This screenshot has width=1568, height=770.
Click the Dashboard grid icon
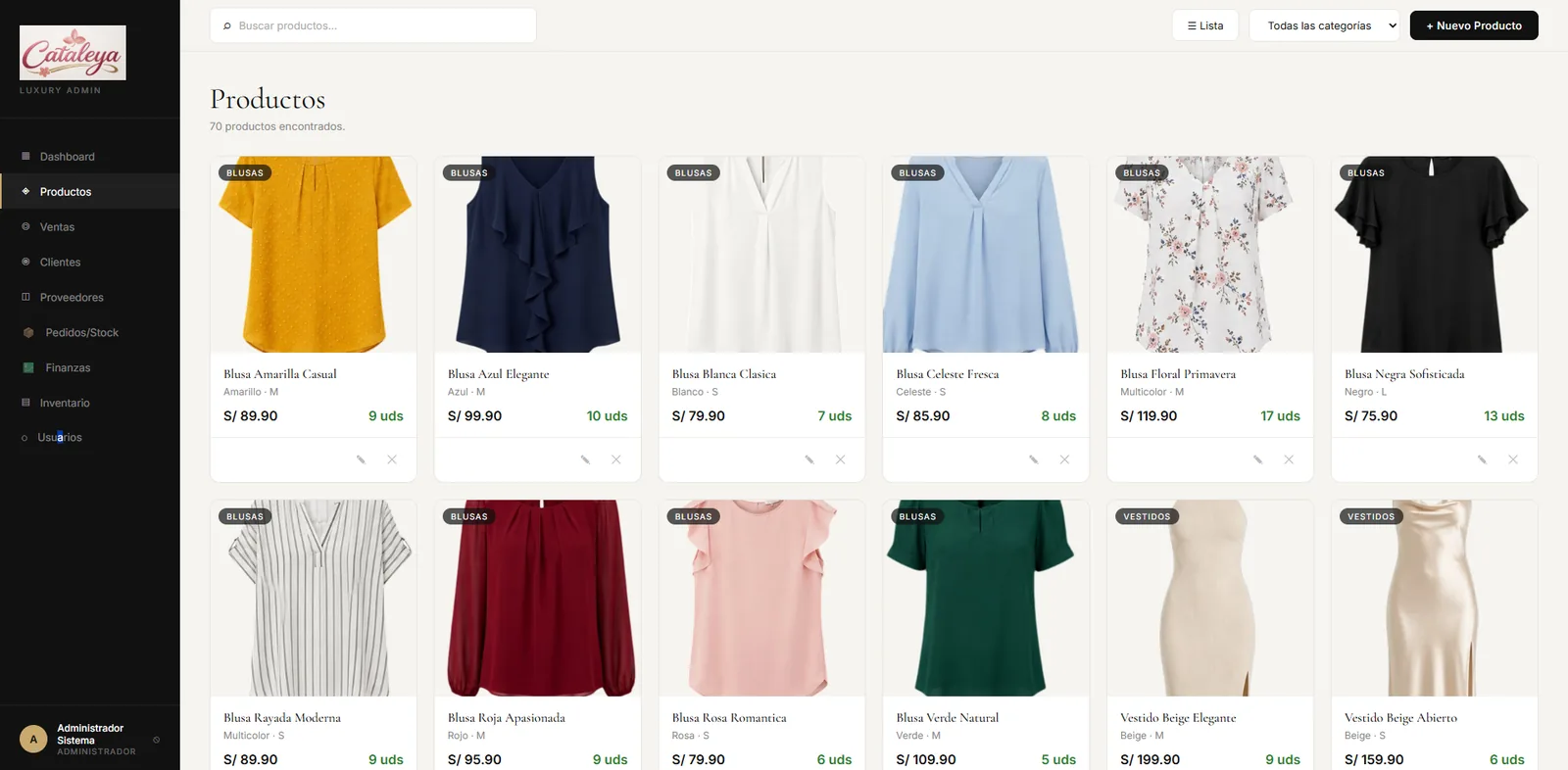click(x=25, y=157)
